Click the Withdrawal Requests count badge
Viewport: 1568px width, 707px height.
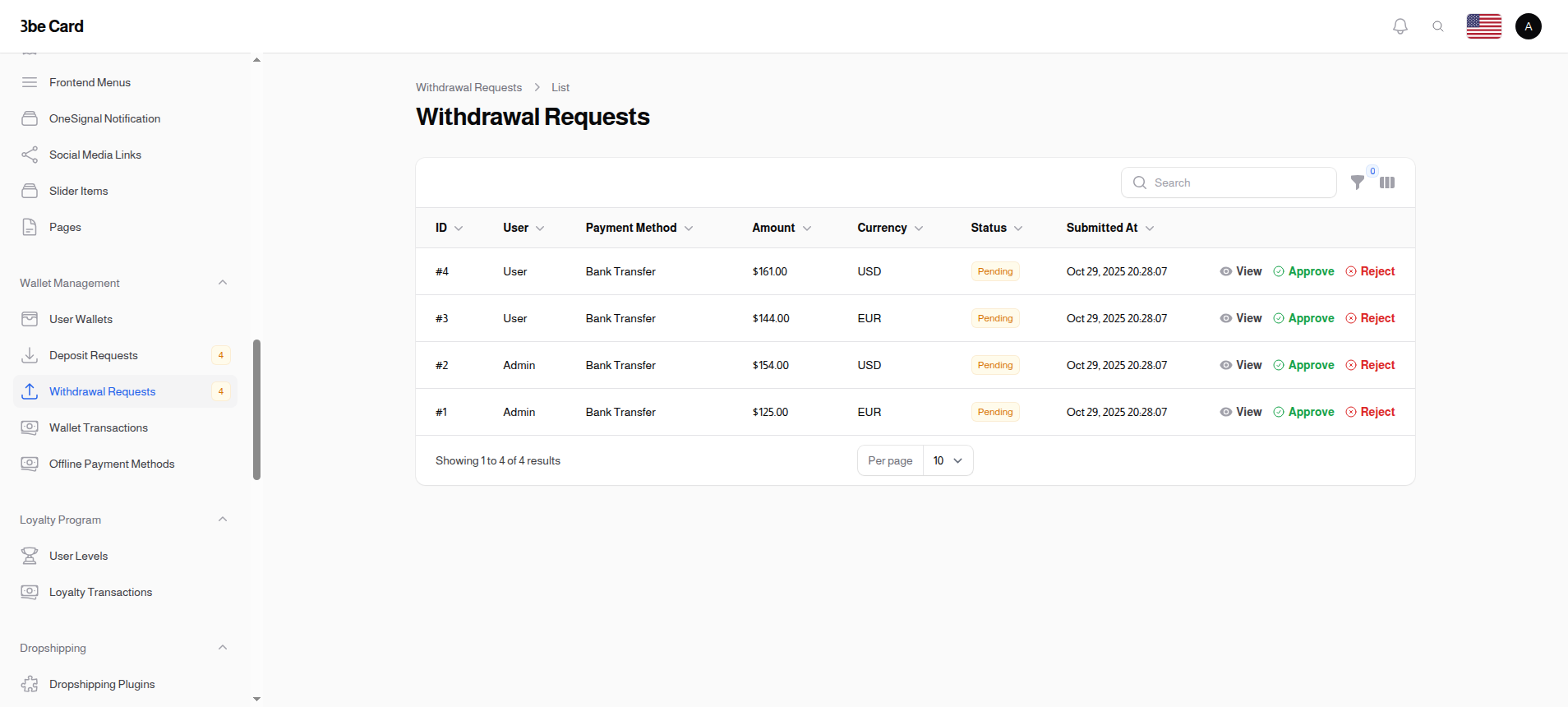[221, 391]
